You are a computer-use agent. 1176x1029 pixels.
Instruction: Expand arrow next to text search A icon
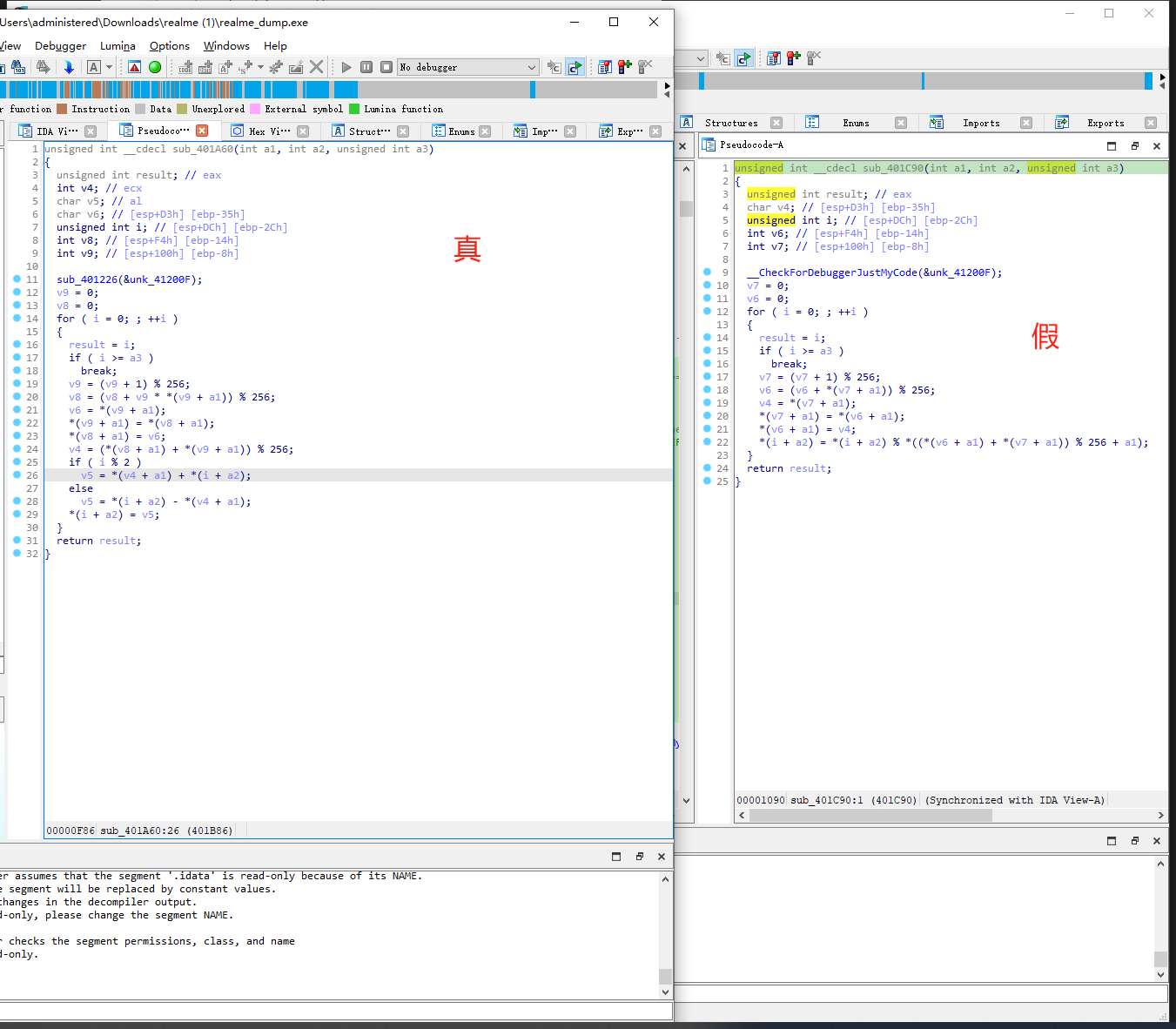tap(110, 67)
